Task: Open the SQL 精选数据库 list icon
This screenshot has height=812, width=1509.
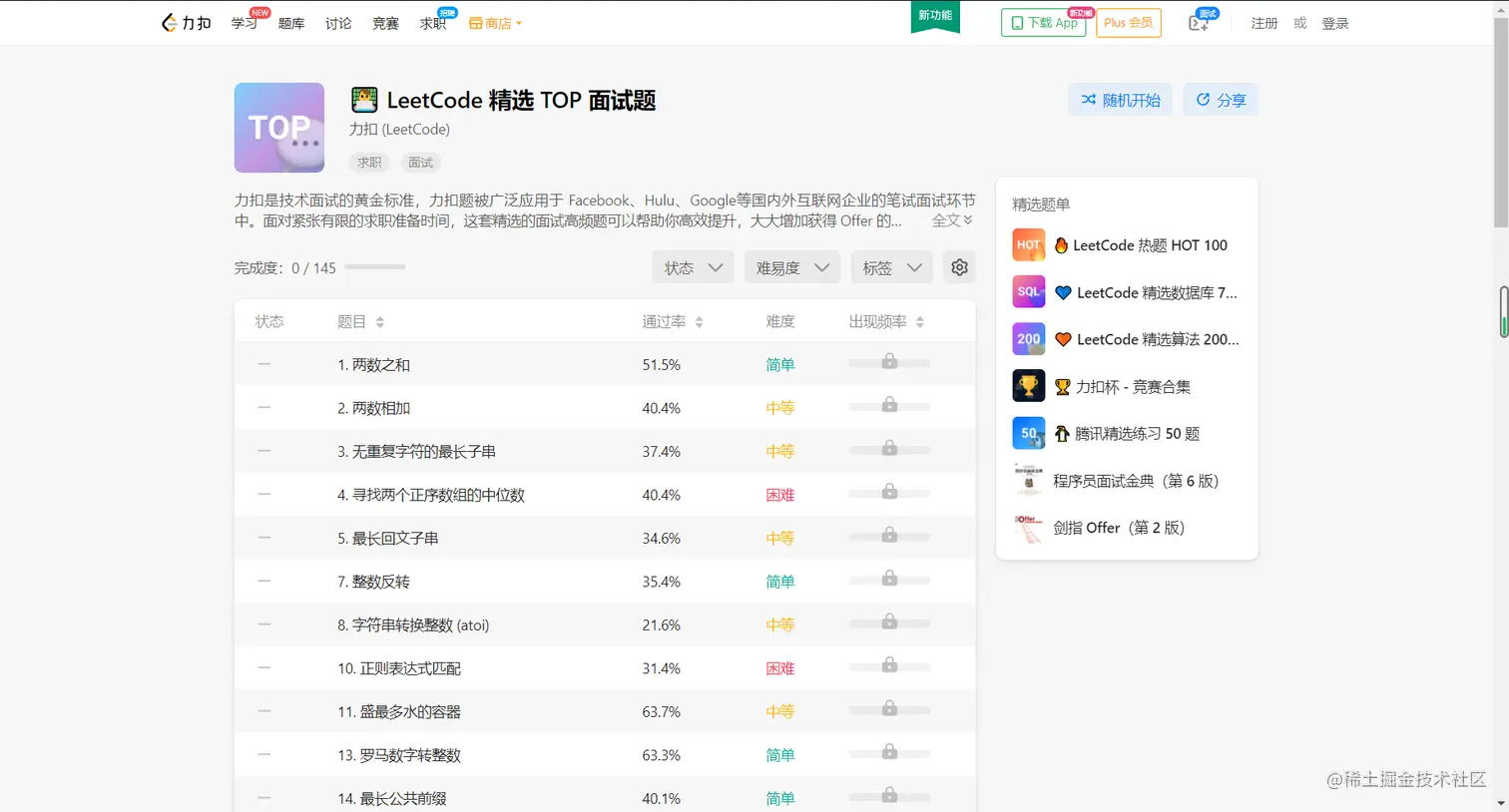Action: (1029, 291)
